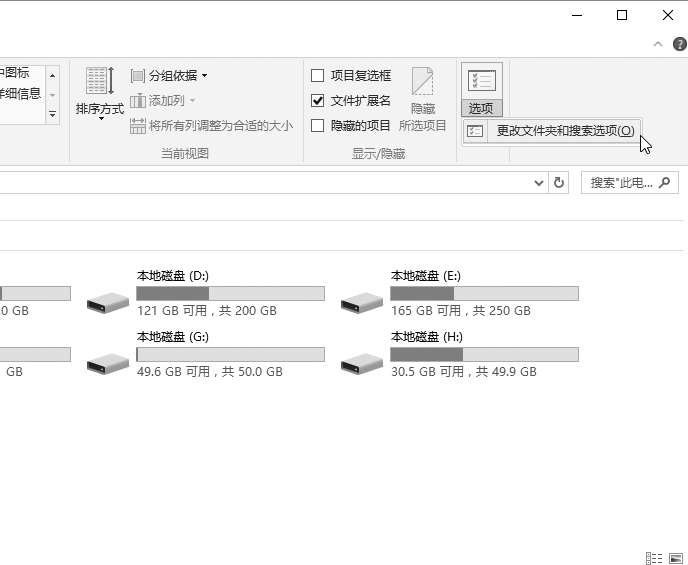Maximize the File Explorer window
Image resolution: width=688 pixels, height=565 pixels.
coord(622,15)
